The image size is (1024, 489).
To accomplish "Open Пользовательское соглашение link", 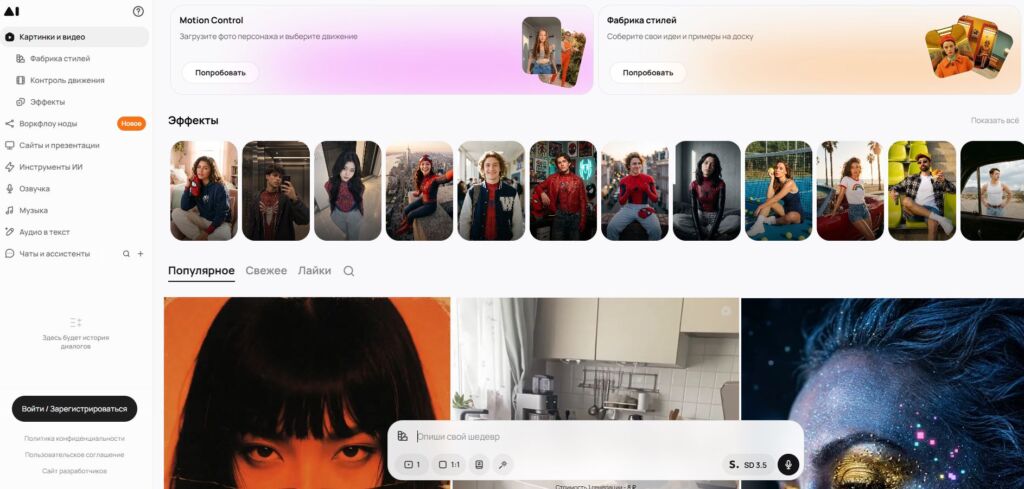I will point(74,454).
